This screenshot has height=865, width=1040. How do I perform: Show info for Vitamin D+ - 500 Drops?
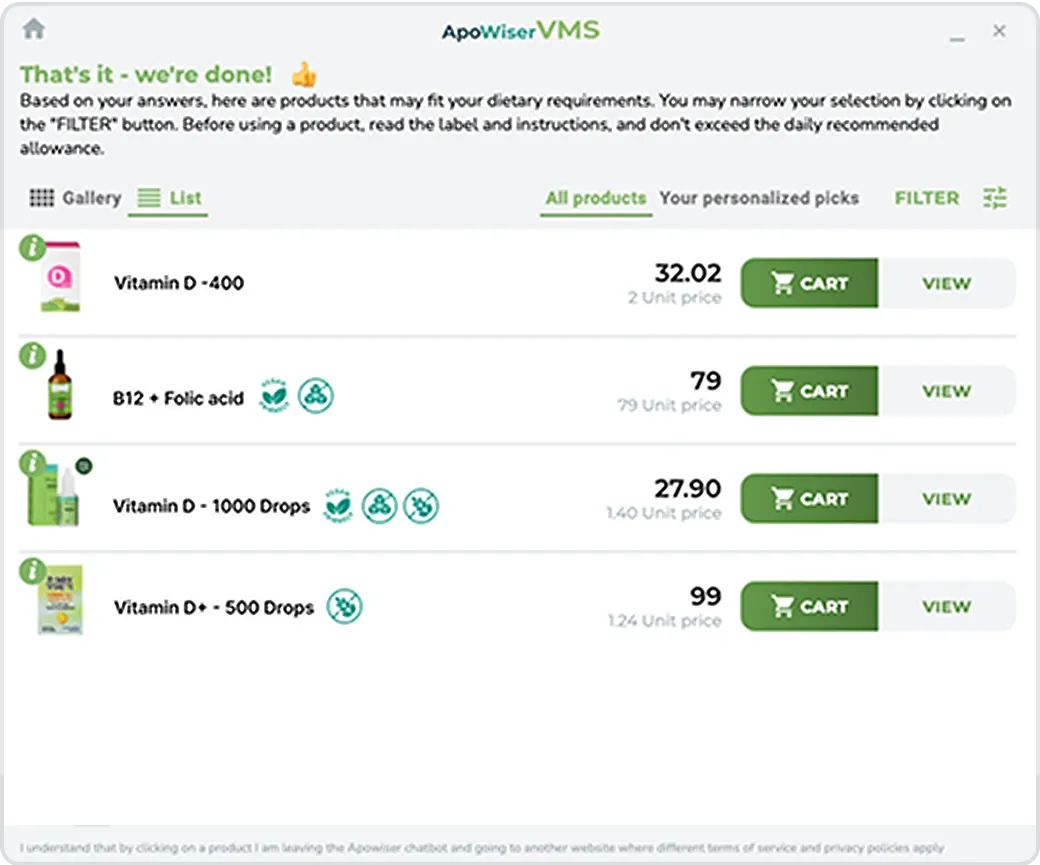[x=32, y=571]
